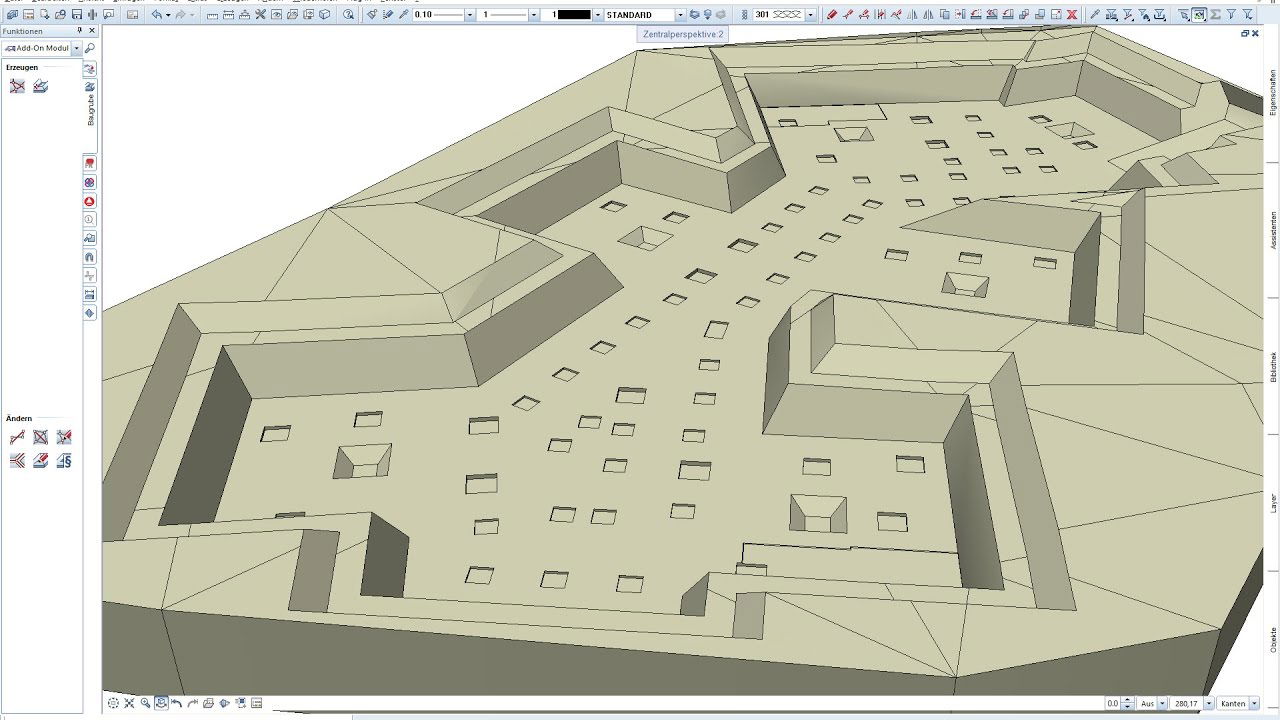This screenshot has width=1280, height=720.
Task: Open the pattern 301 dropdown
Action: coord(810,15)
